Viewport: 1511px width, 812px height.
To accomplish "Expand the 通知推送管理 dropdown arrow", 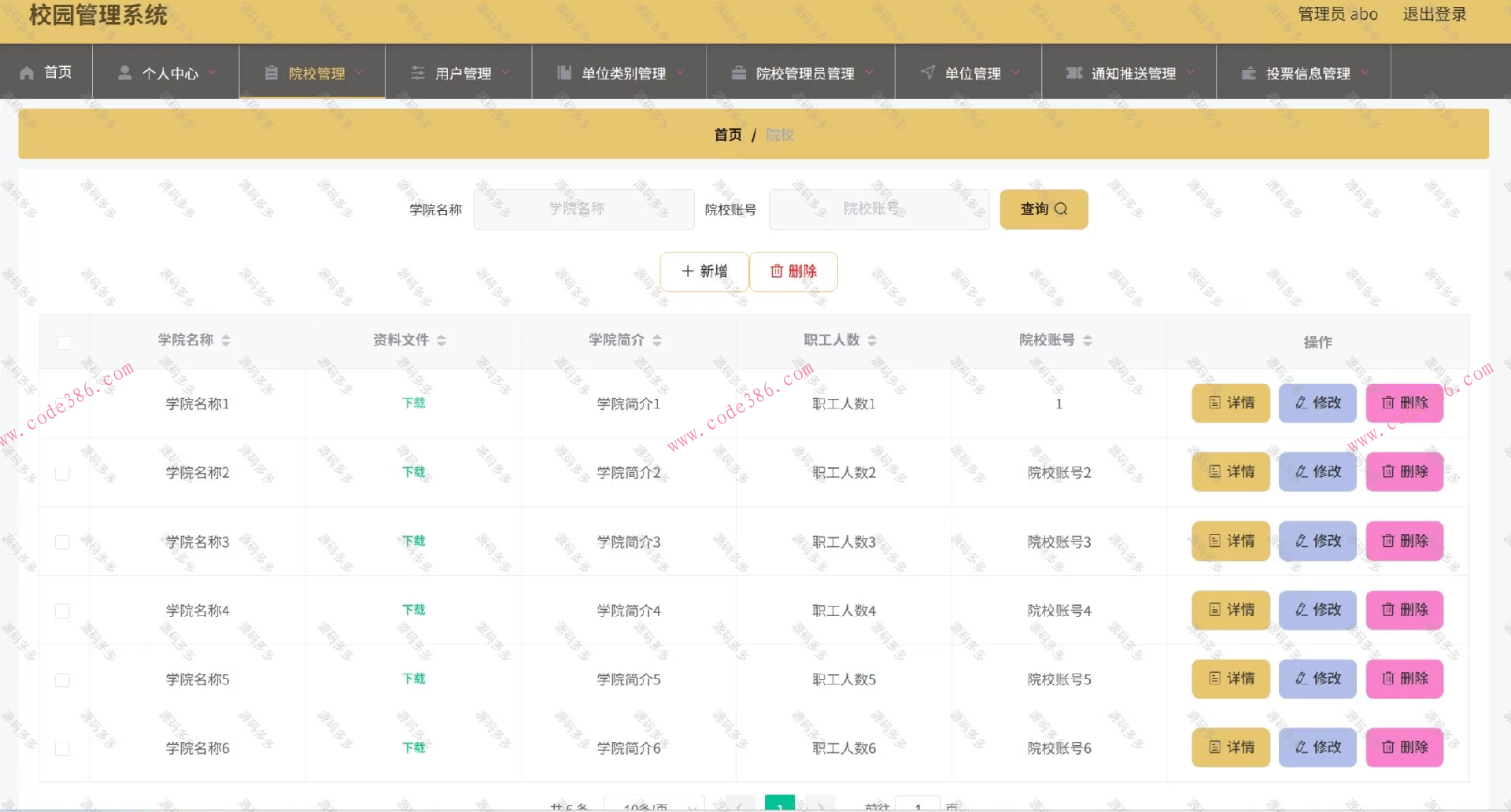I will point(1190,72).
